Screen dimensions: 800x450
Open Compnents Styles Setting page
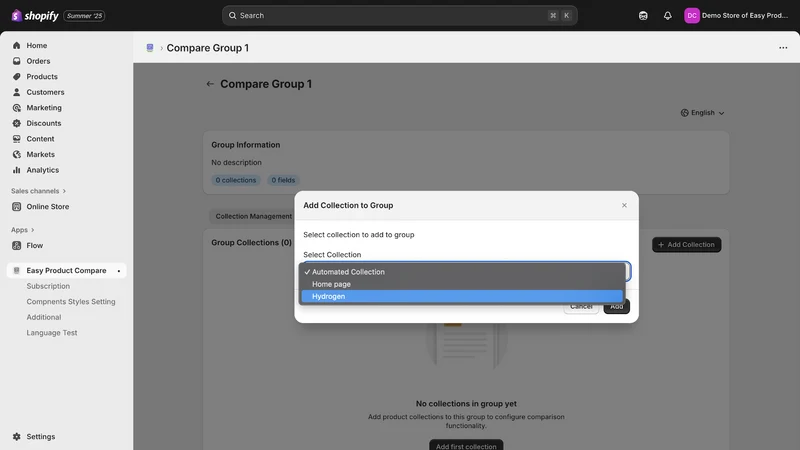tap(71, 302)
